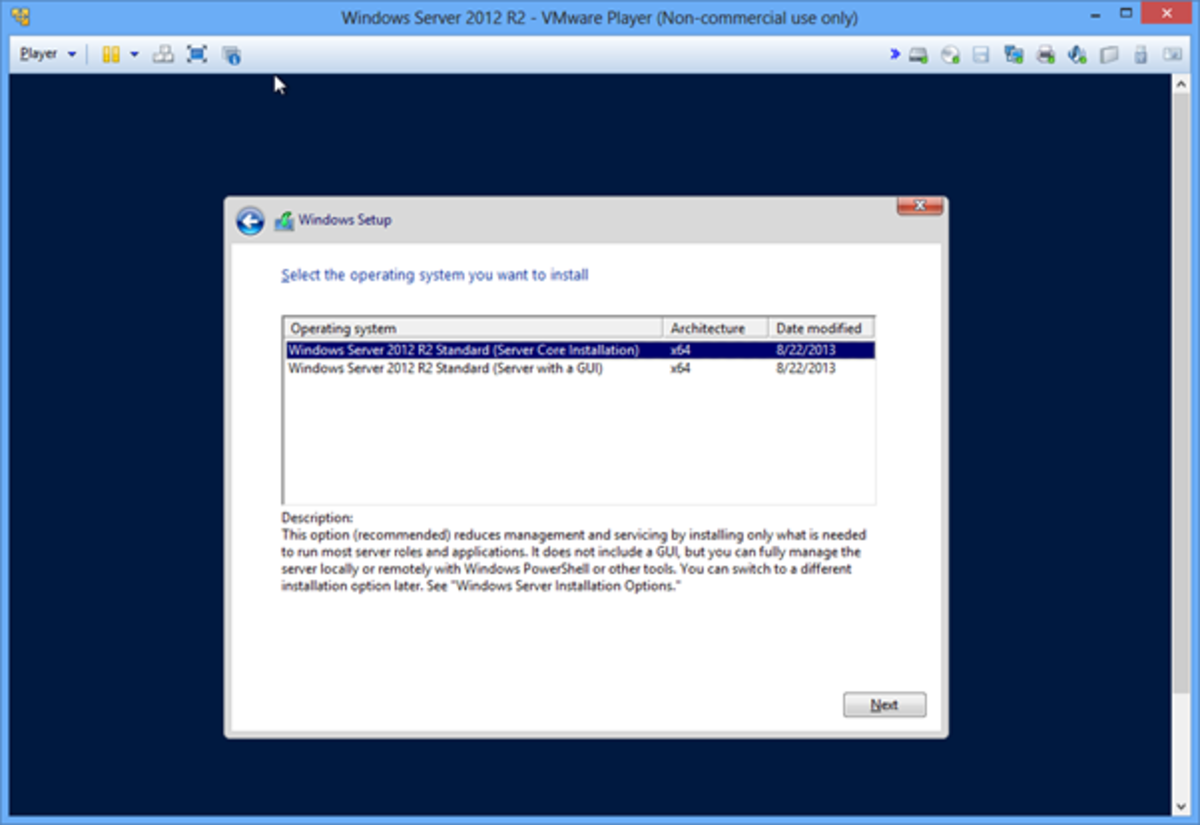The height and width of the screenshot is (825, 1200).
Task: Expand the blue chevron for device icons
Action: [x=895, y=54]
